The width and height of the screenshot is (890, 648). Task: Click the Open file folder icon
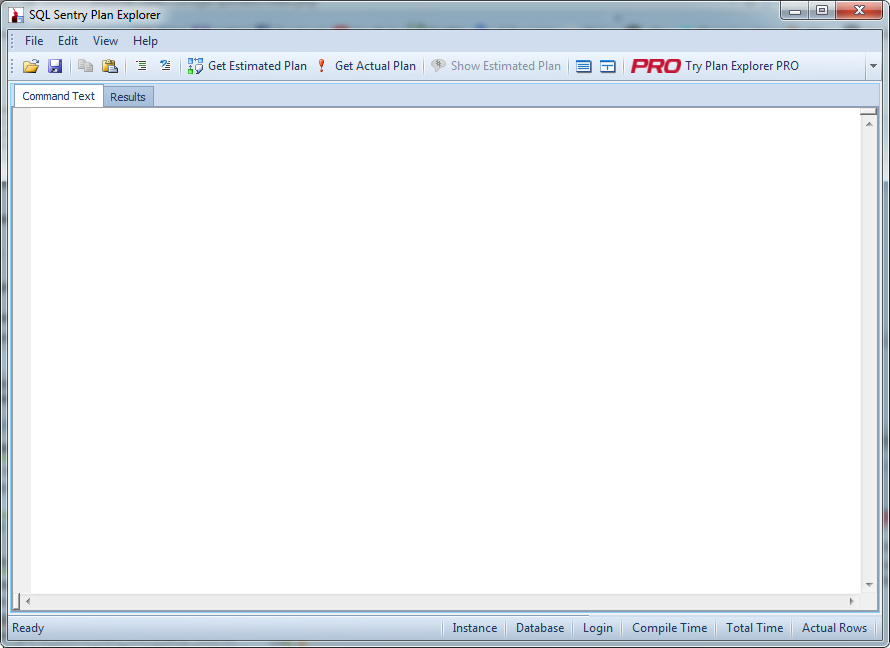31,66
